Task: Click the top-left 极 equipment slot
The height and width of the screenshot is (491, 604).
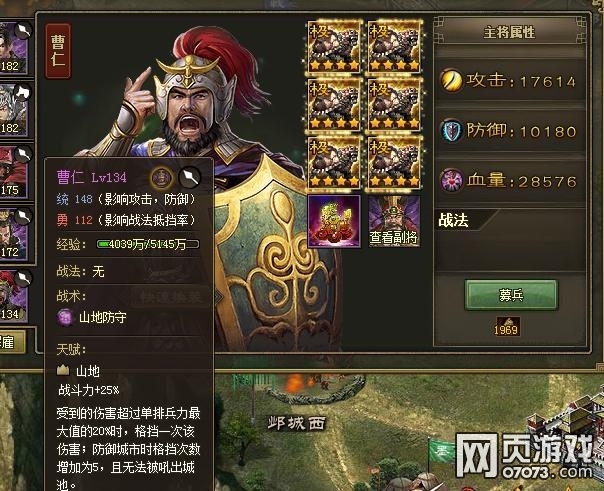Action: point(334,47)
